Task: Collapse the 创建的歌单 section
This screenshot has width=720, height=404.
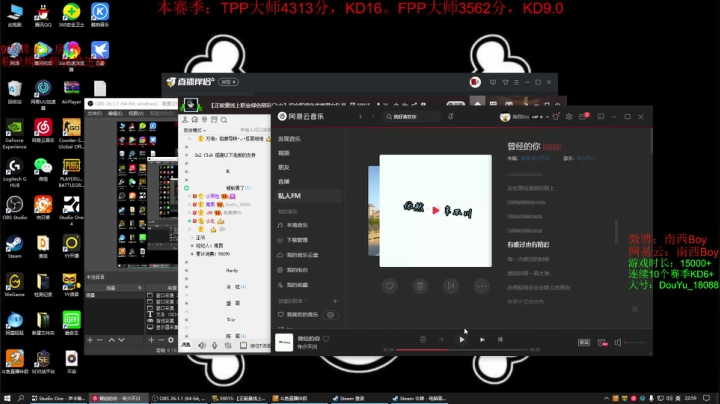Action: pos(292,301)
